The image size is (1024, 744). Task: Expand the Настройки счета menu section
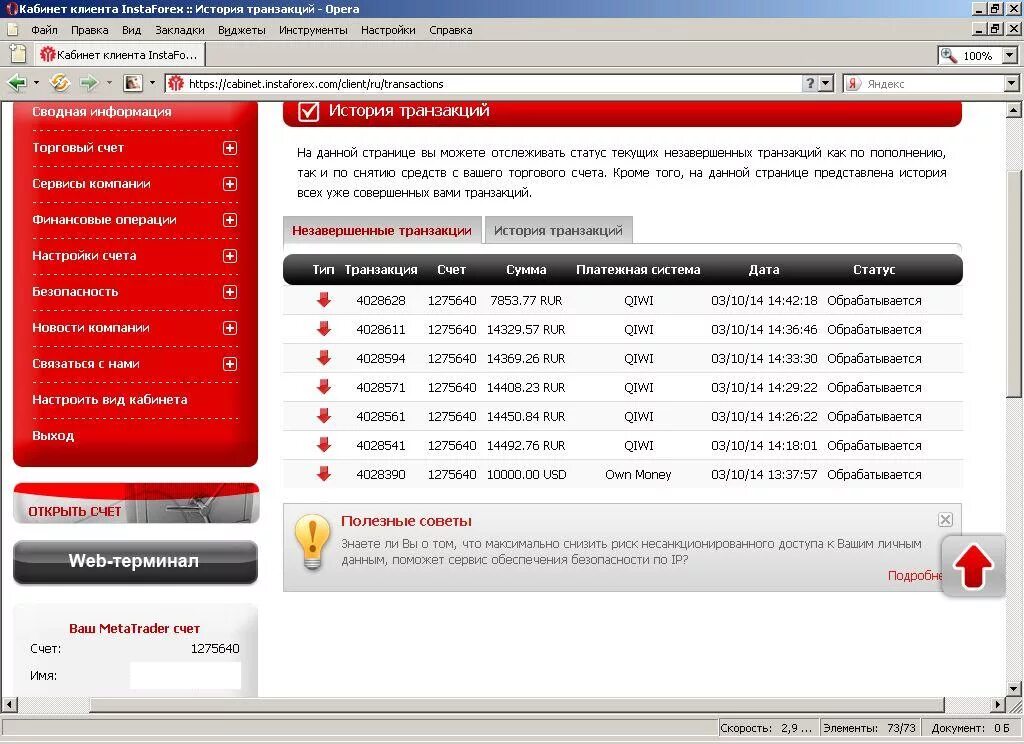(x=230, y=256)
